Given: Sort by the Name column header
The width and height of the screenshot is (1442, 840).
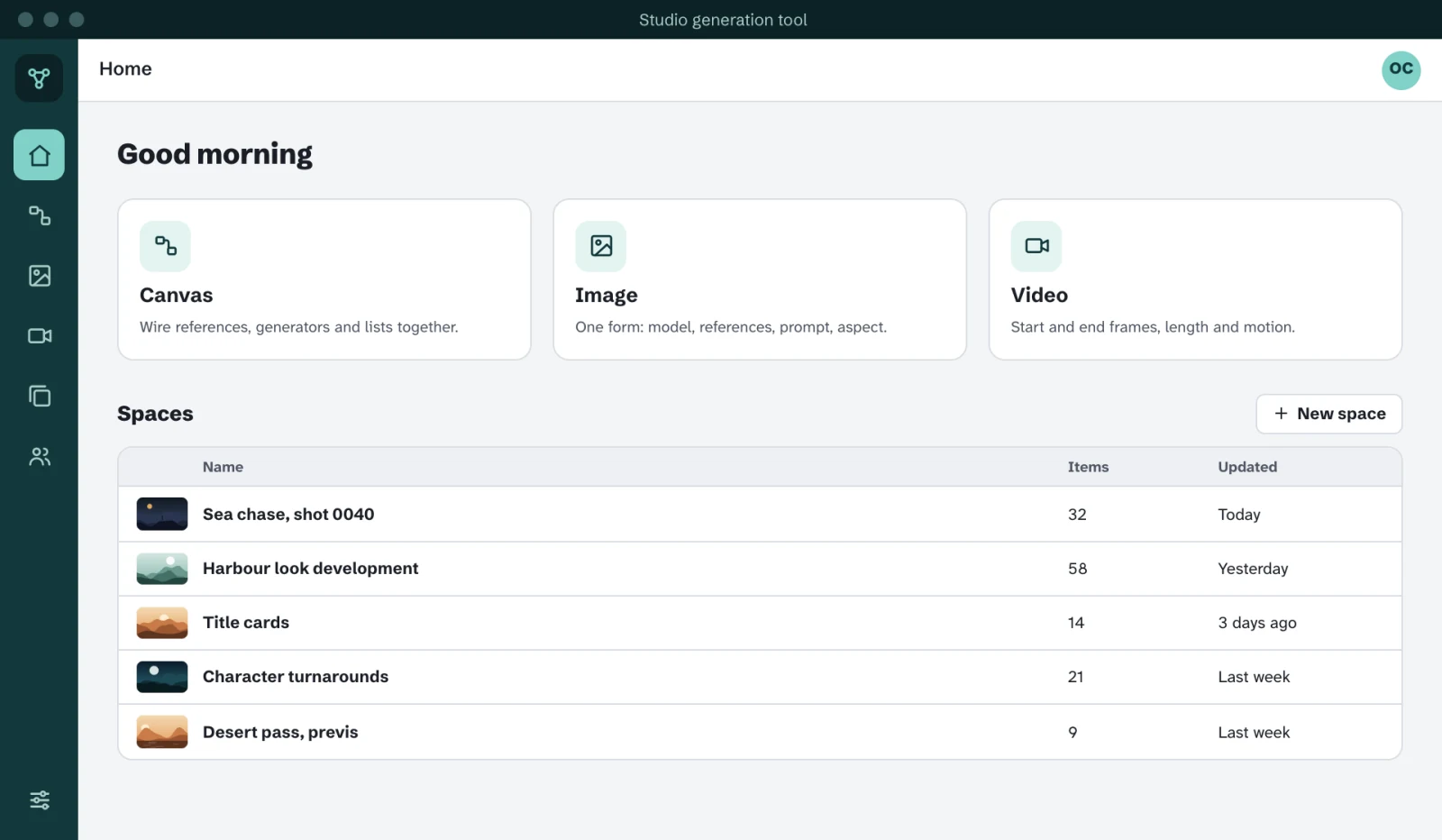Looking at the screenshot, I should [223, 467].
